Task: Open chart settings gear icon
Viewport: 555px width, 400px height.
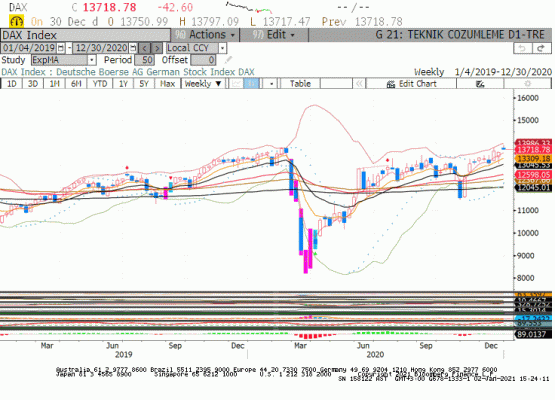Action: pyautogui.click(x=527, y=84)
